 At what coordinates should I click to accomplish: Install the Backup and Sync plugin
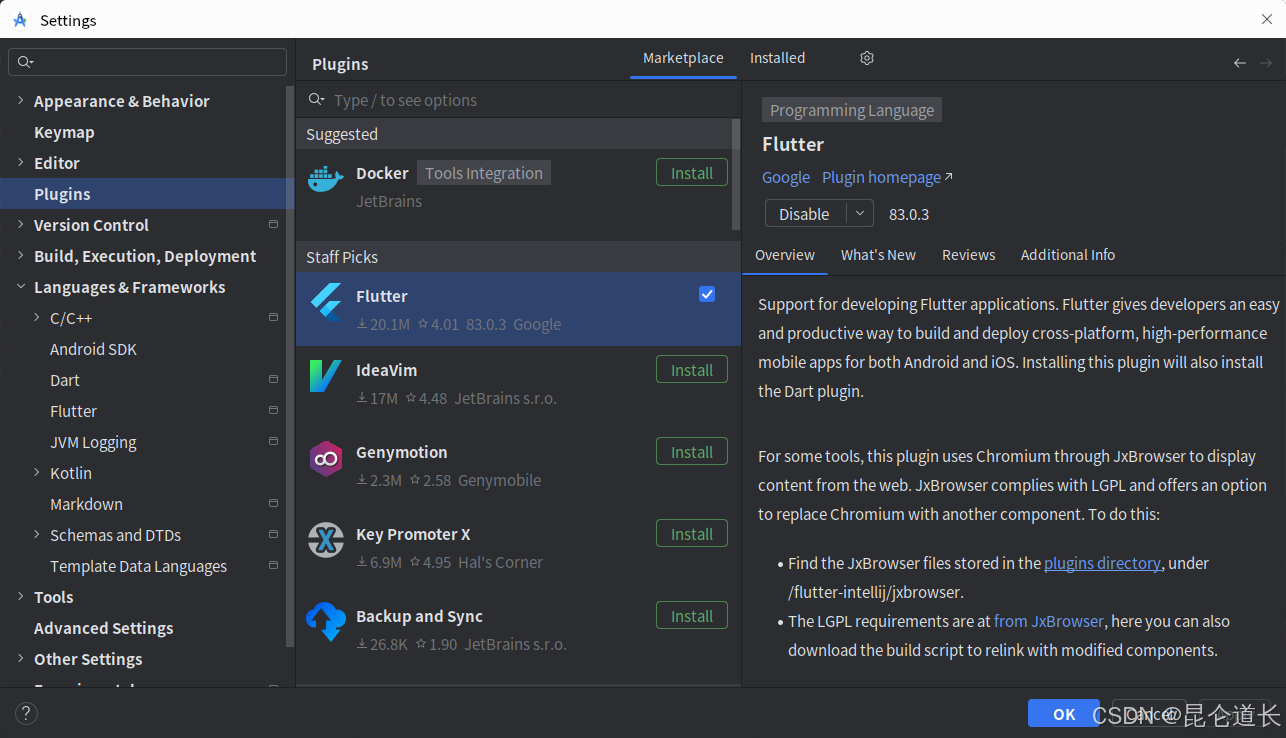(x=692, y=616)
